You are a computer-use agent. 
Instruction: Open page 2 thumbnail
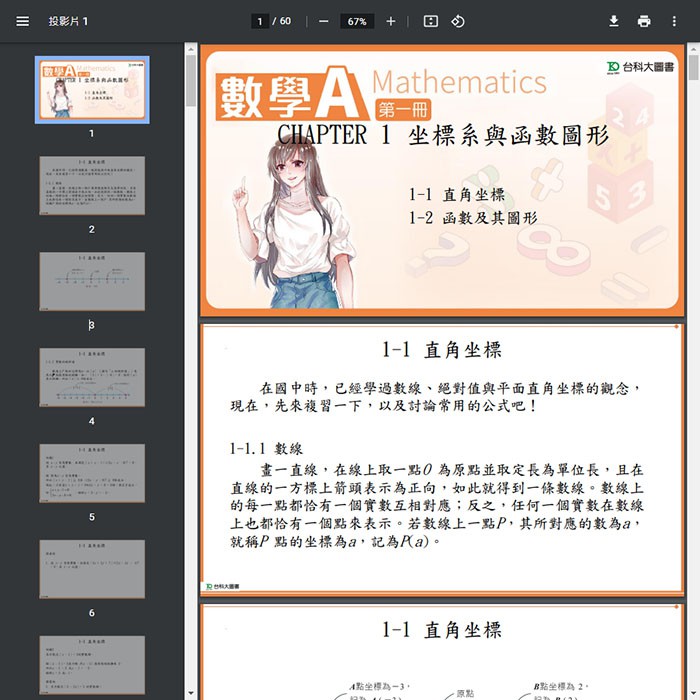[x=92, y=185]
